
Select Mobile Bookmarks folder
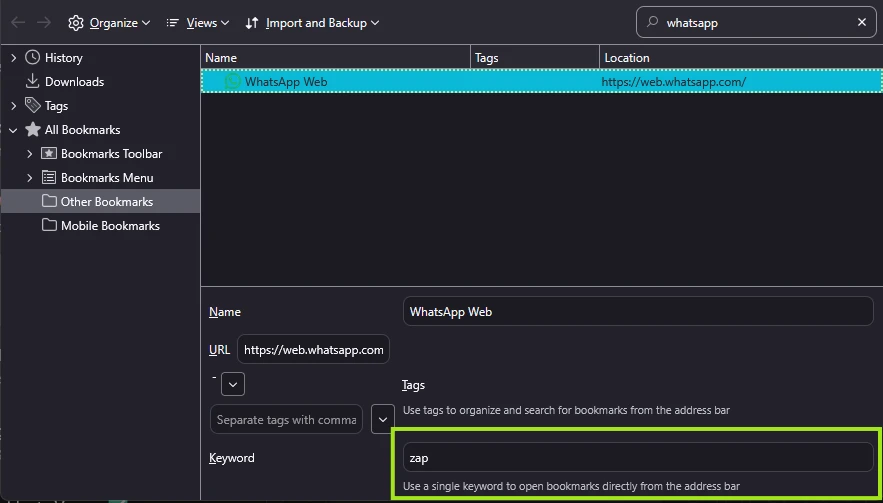click(x=110, y=226)
